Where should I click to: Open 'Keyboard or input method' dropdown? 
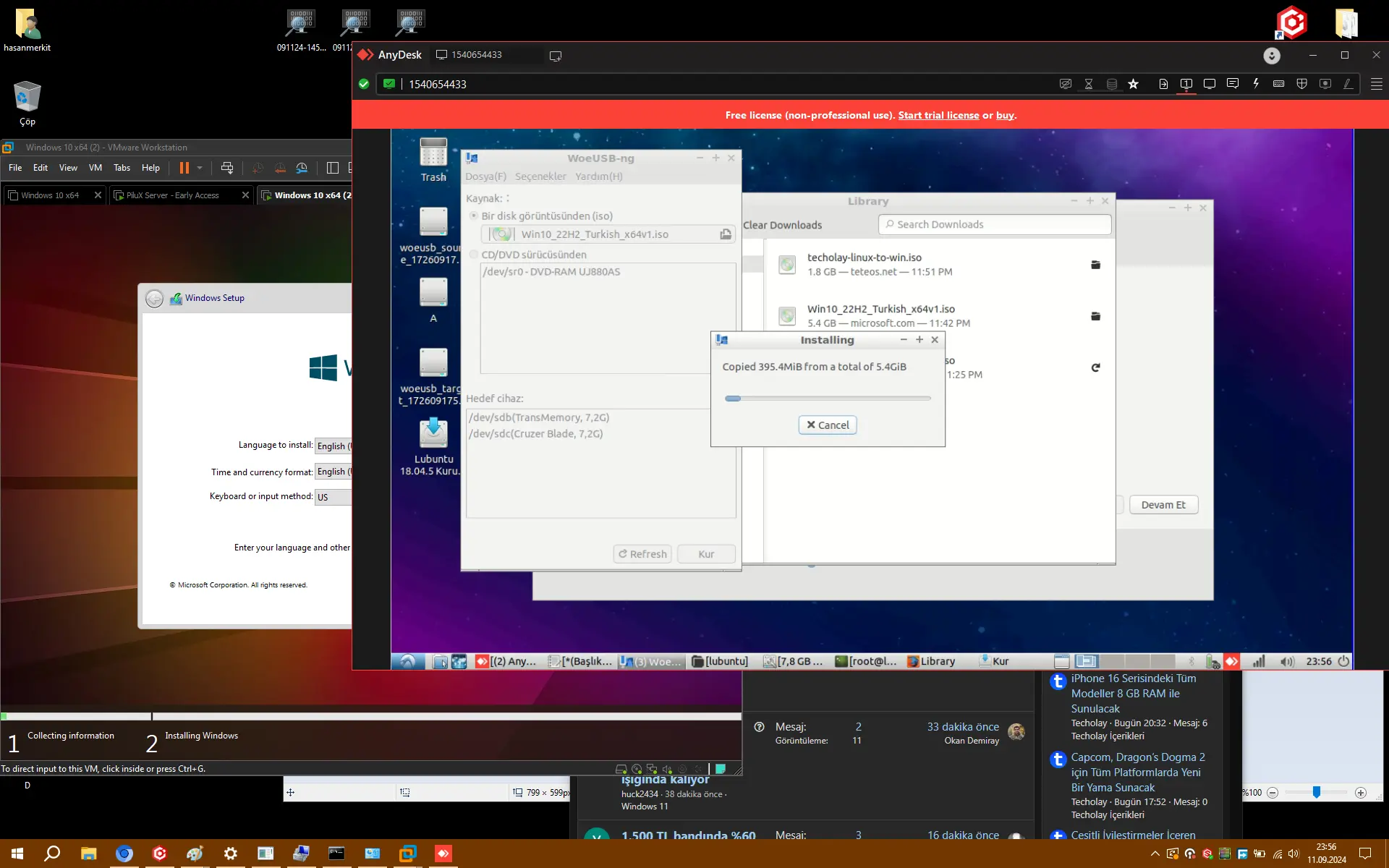click(334, 497)
